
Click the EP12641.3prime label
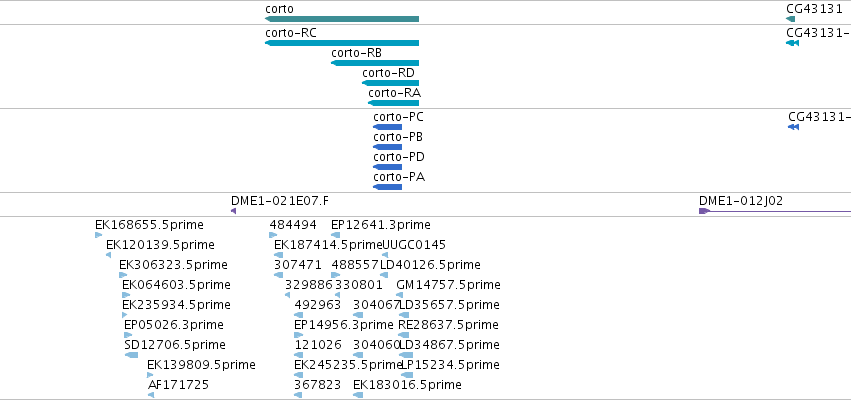(x=380, y=225)
